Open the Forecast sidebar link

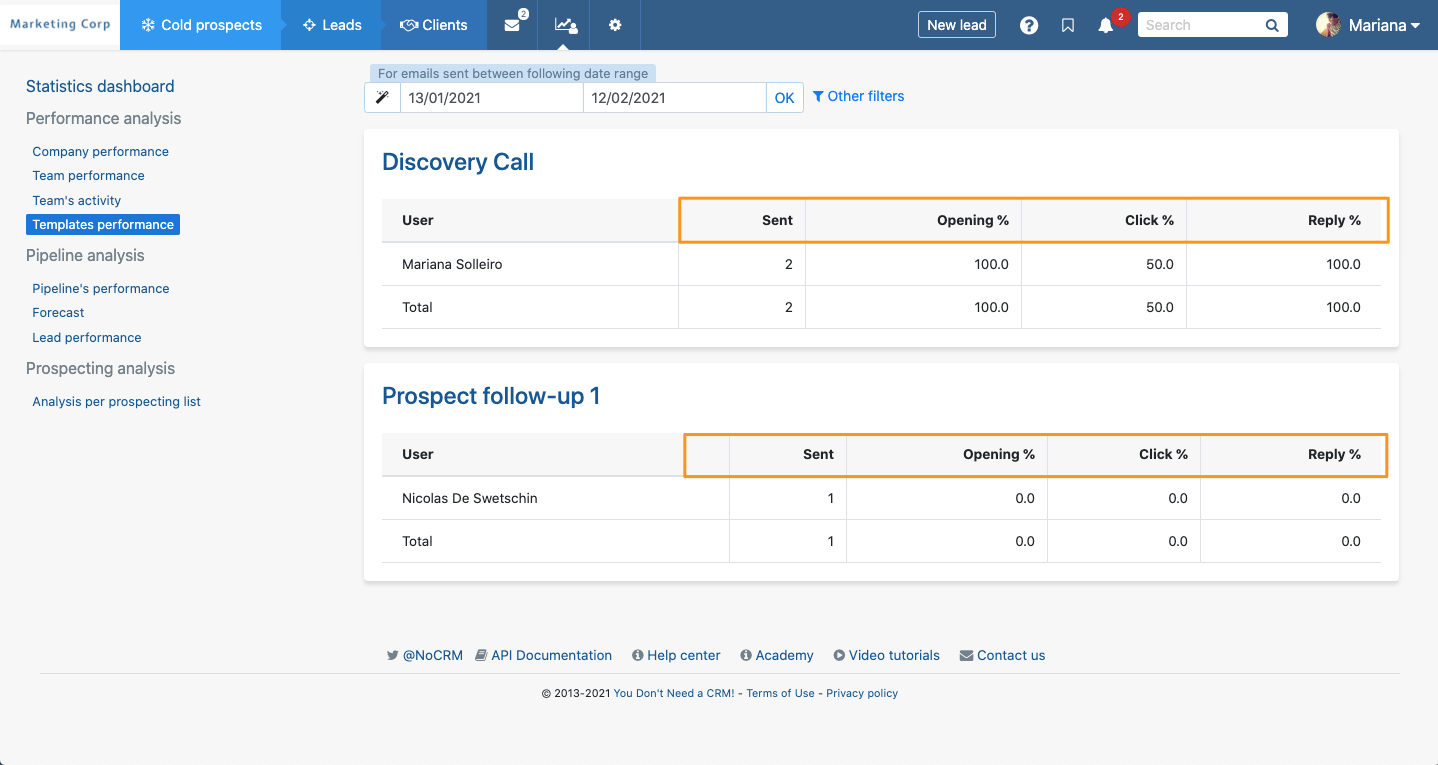point(58,313)
